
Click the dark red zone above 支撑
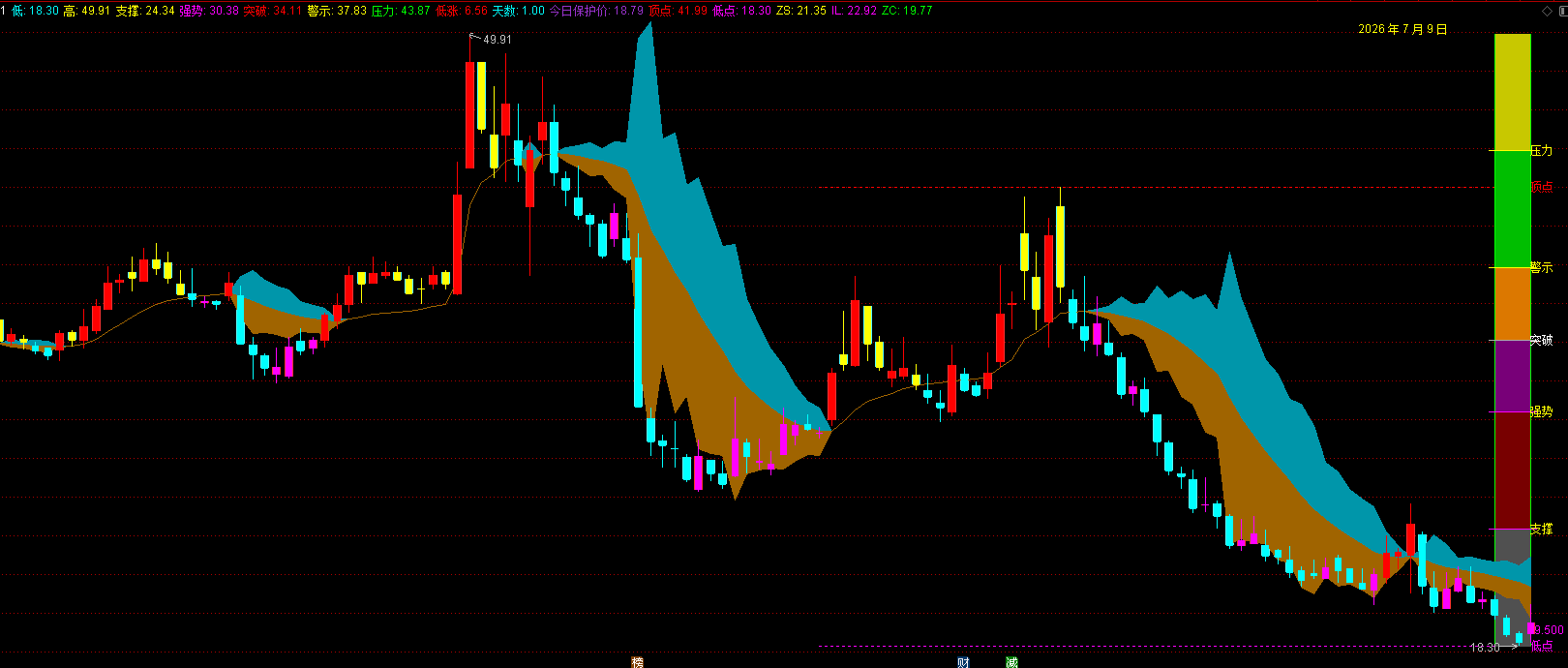pos(1513,471)
